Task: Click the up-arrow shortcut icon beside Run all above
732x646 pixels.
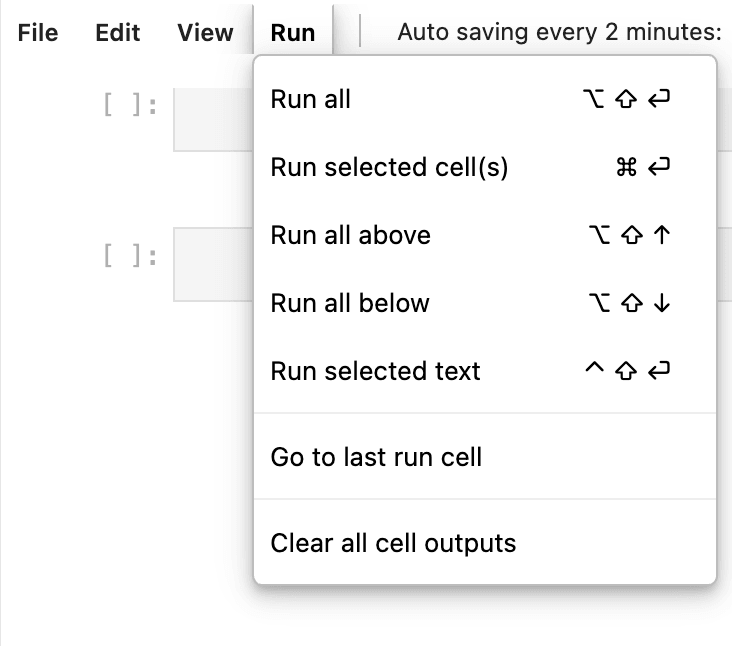Action: 660,235
